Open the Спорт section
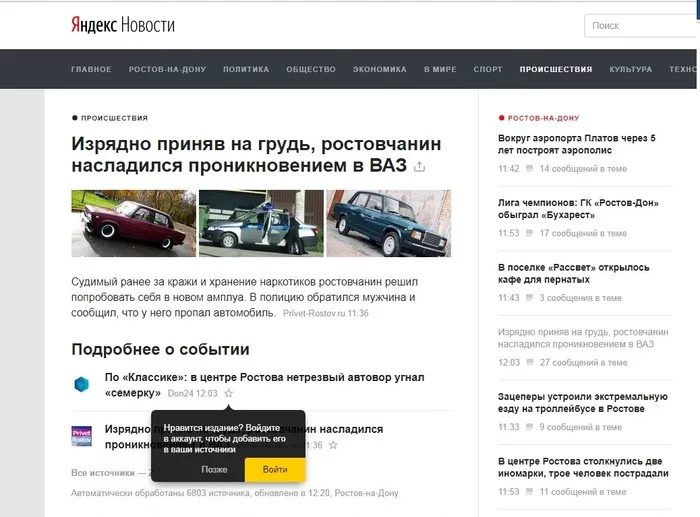 tap(488, 69)
